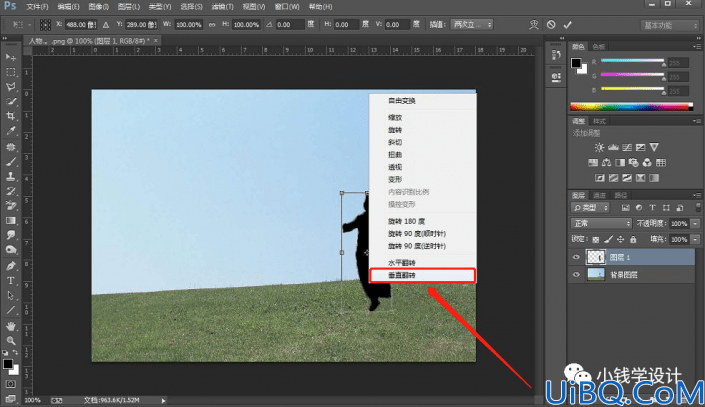The image size is (705, 407).
Task: Expand the 不透明度 opacity slider arrow
Action: [x=696, y=223]
